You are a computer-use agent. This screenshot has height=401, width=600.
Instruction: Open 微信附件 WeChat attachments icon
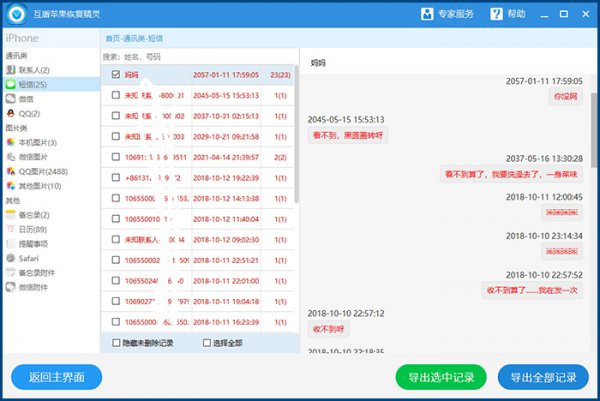tap(11, 287)
